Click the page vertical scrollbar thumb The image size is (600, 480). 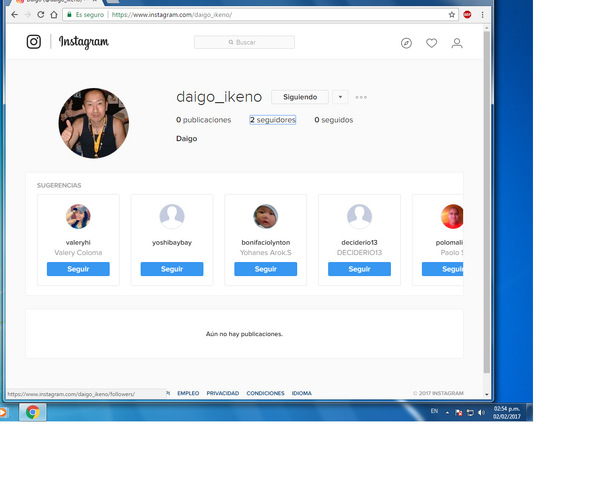tap(486, 202)
